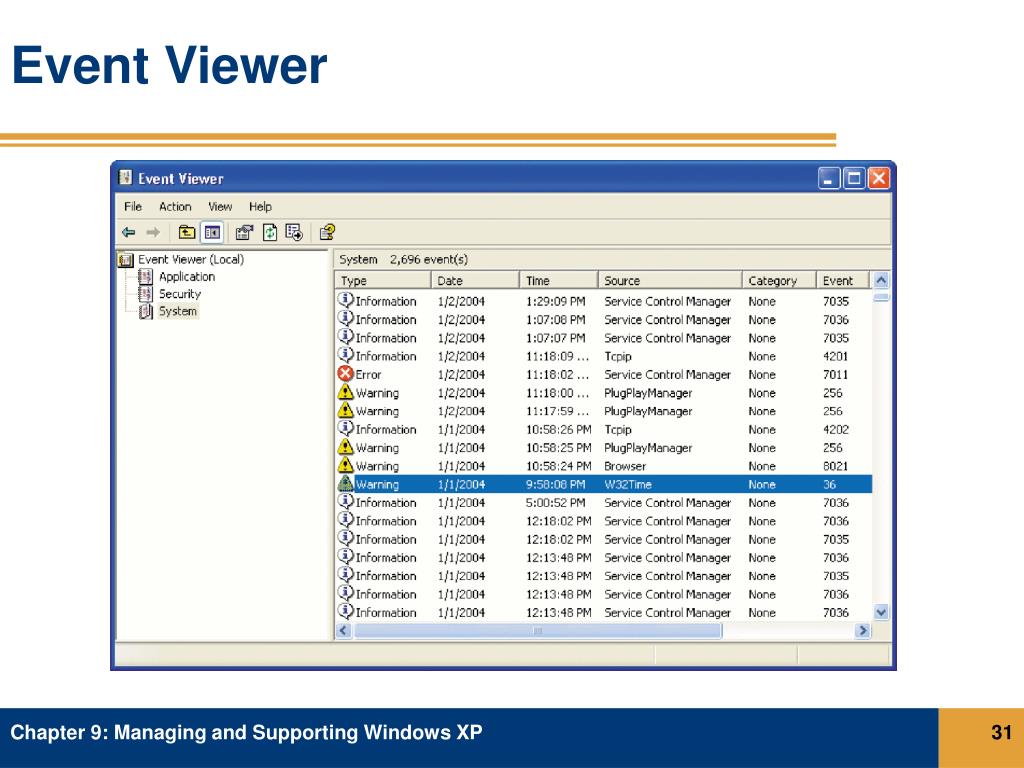Click the vertical scrollbar down arrow
The height and width of the screenshot is (768, 1024).
(881, 613)
